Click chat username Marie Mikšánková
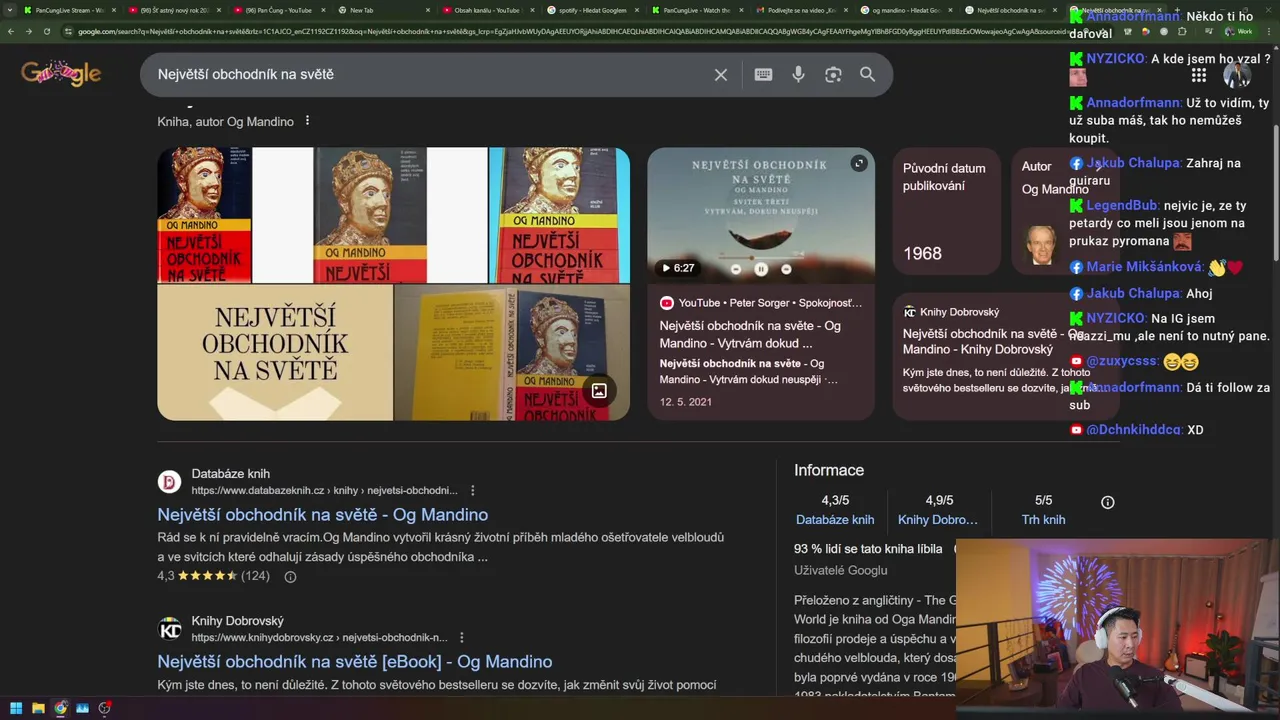This screenshot has height=720, width=1280. point(1144,267)
